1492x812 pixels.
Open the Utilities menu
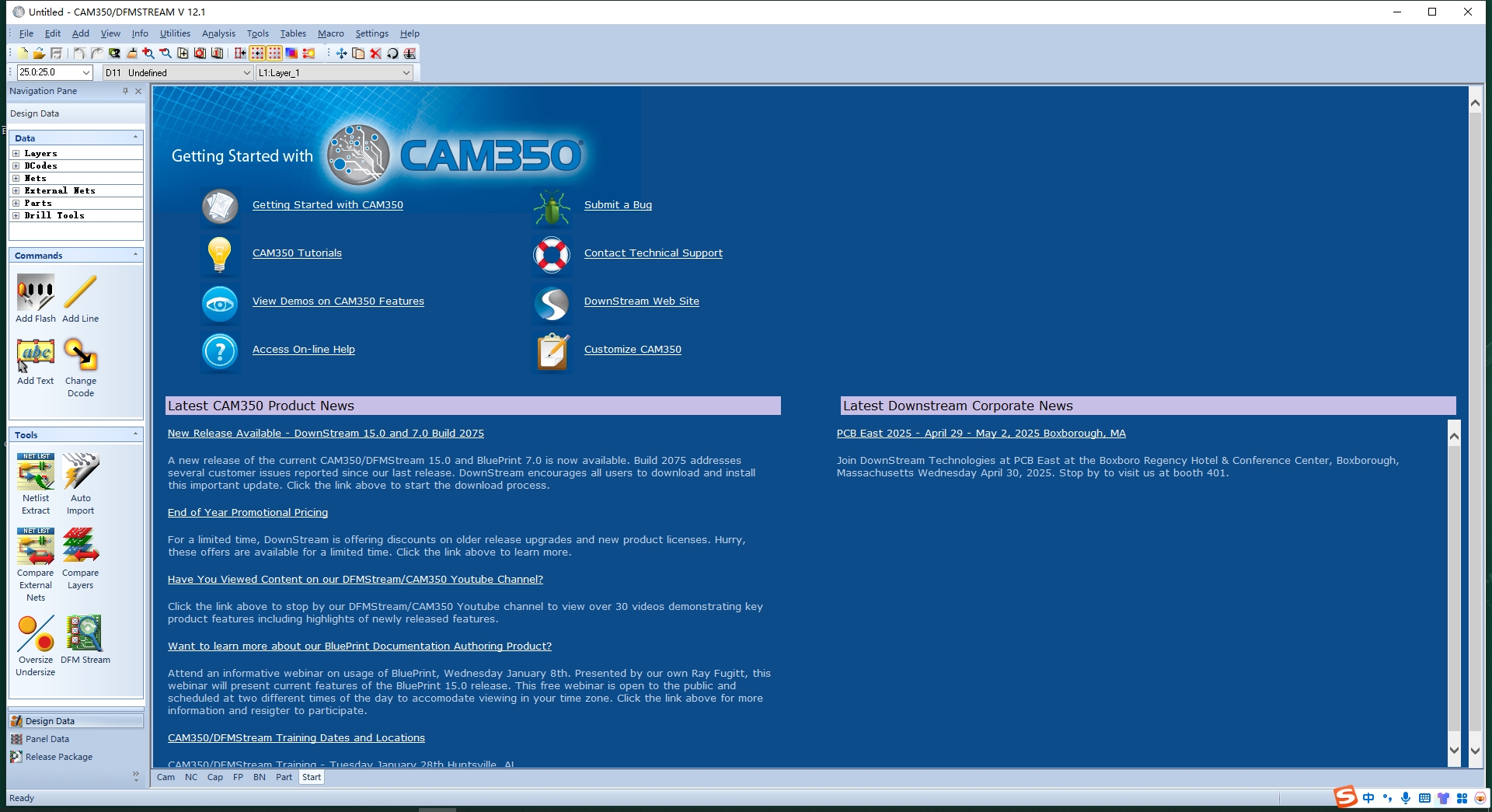point(175,33)
